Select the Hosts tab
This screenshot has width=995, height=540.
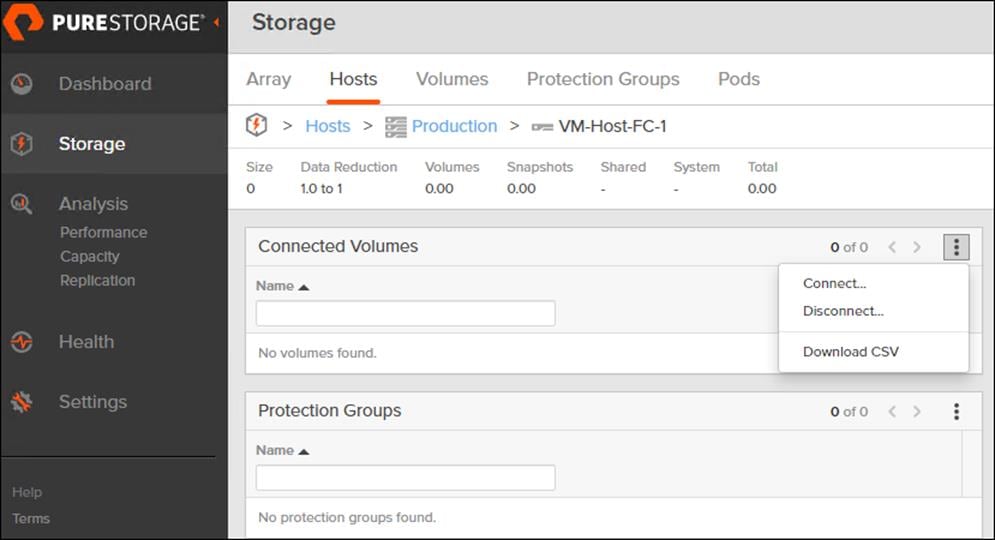coord(353,79)
